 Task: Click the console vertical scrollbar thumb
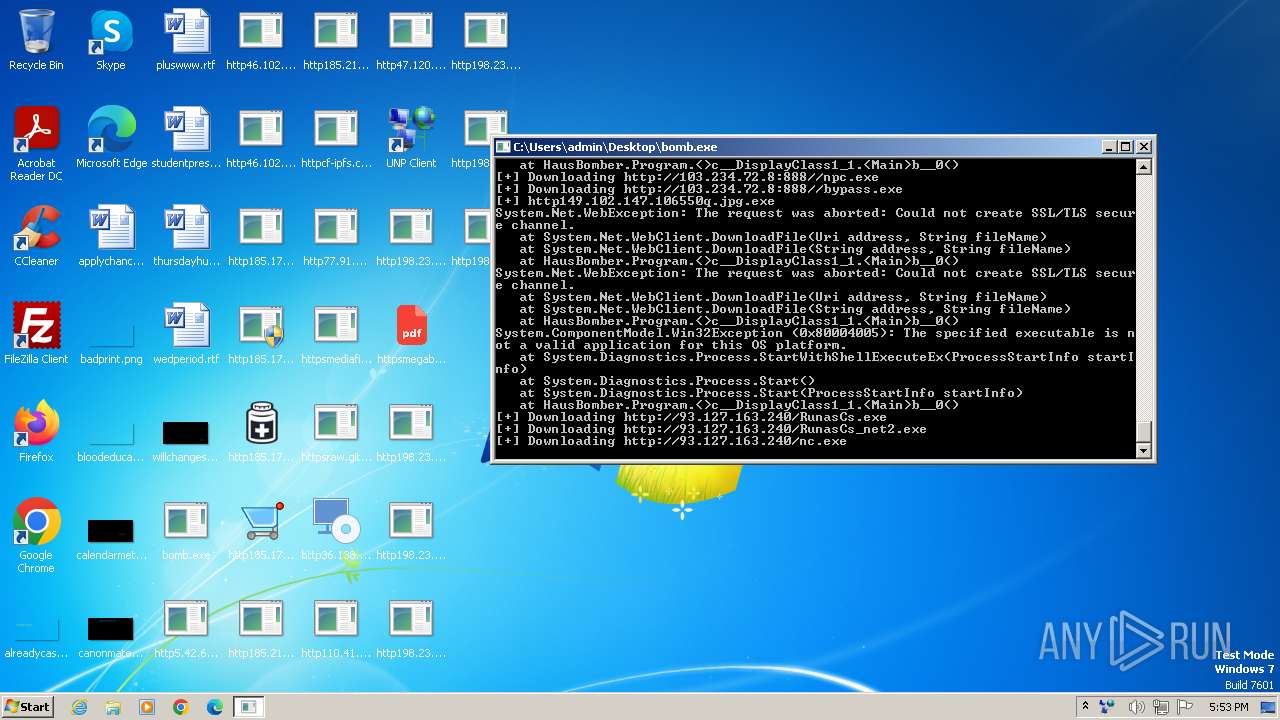1144,432
